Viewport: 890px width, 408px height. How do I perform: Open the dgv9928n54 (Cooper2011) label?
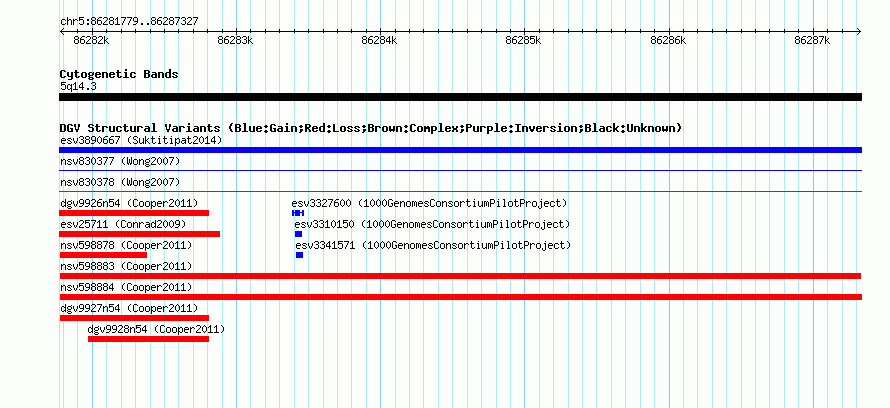pyautogui.click(x=156, y=329)
